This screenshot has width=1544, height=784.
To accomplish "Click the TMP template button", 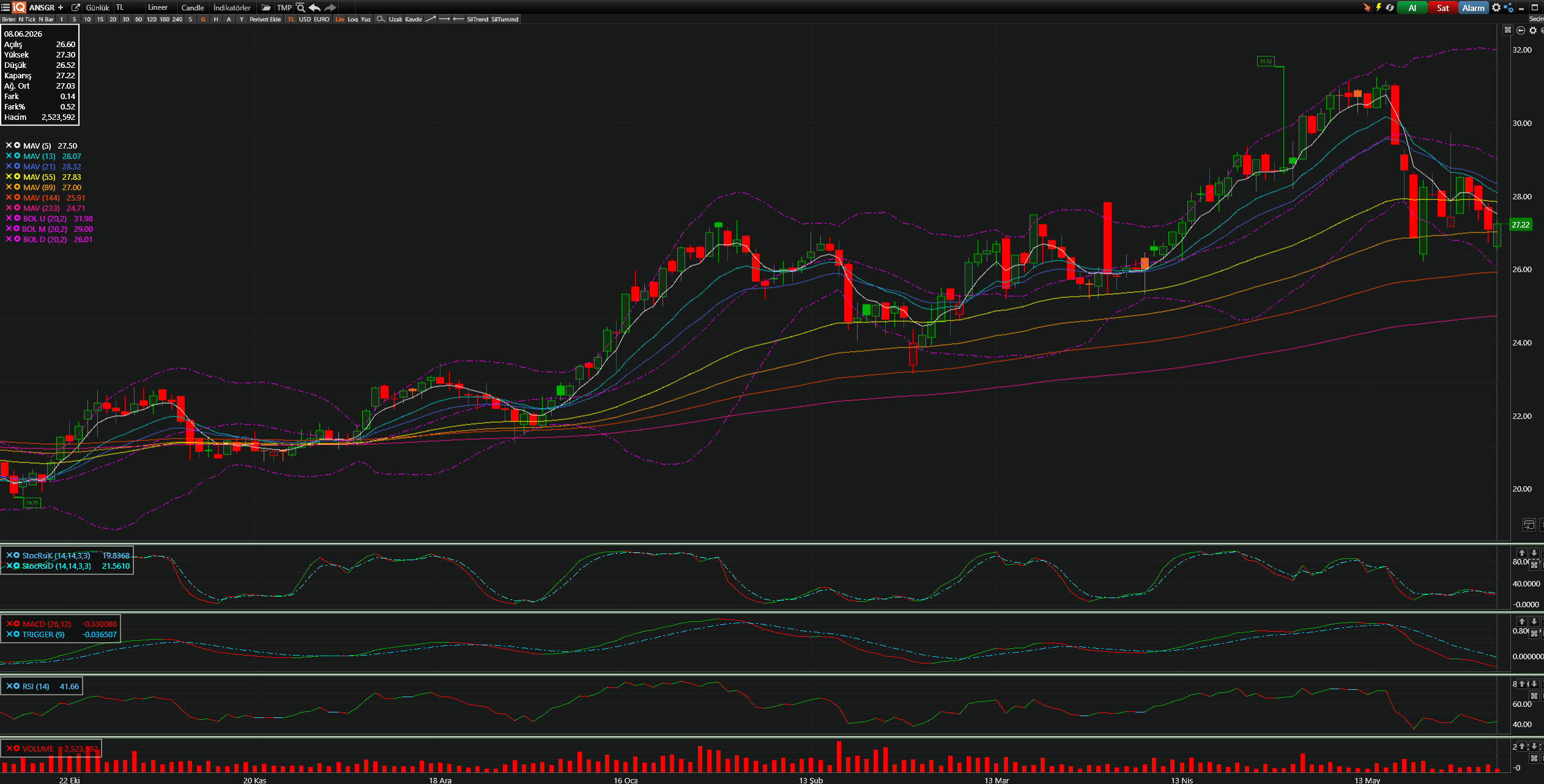I will coord(284,7).
